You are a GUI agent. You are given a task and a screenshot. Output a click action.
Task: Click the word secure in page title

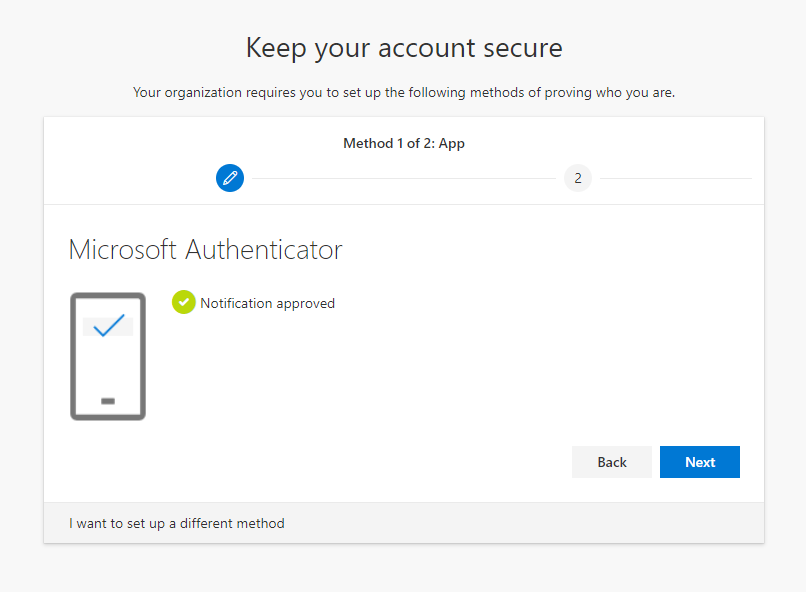tap(523, 48)
